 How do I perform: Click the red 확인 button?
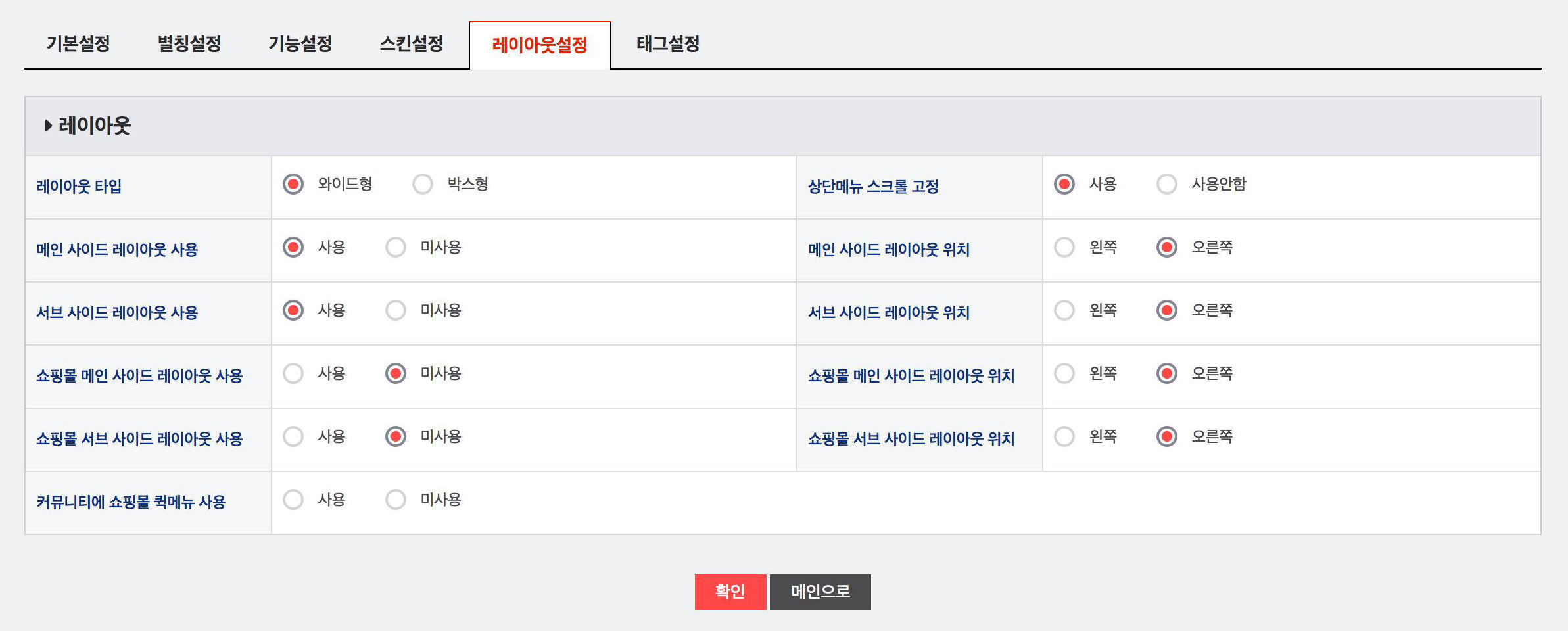coord(730,592)
